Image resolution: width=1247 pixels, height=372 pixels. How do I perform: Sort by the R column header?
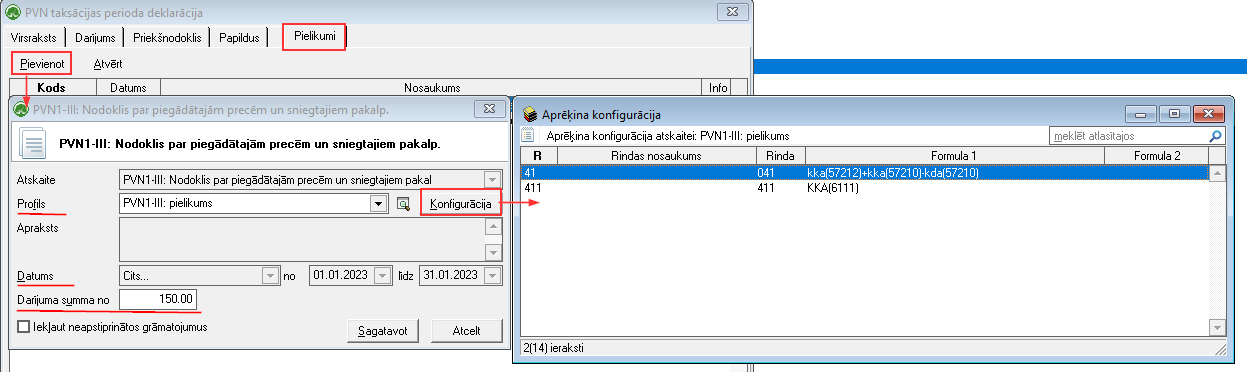pos(538,156)
